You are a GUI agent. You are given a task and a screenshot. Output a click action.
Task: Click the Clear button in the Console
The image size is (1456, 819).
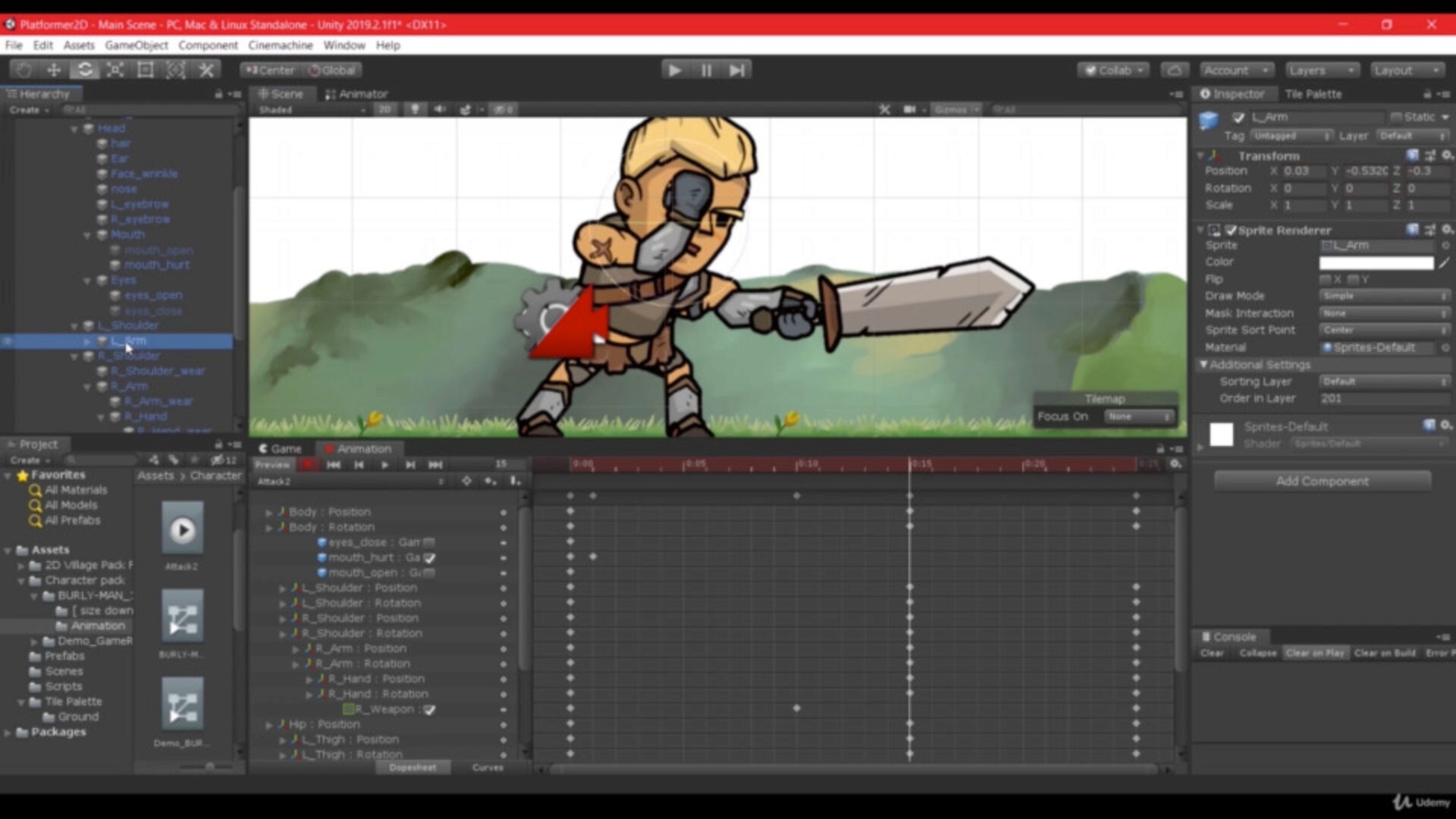(1211, 653)
